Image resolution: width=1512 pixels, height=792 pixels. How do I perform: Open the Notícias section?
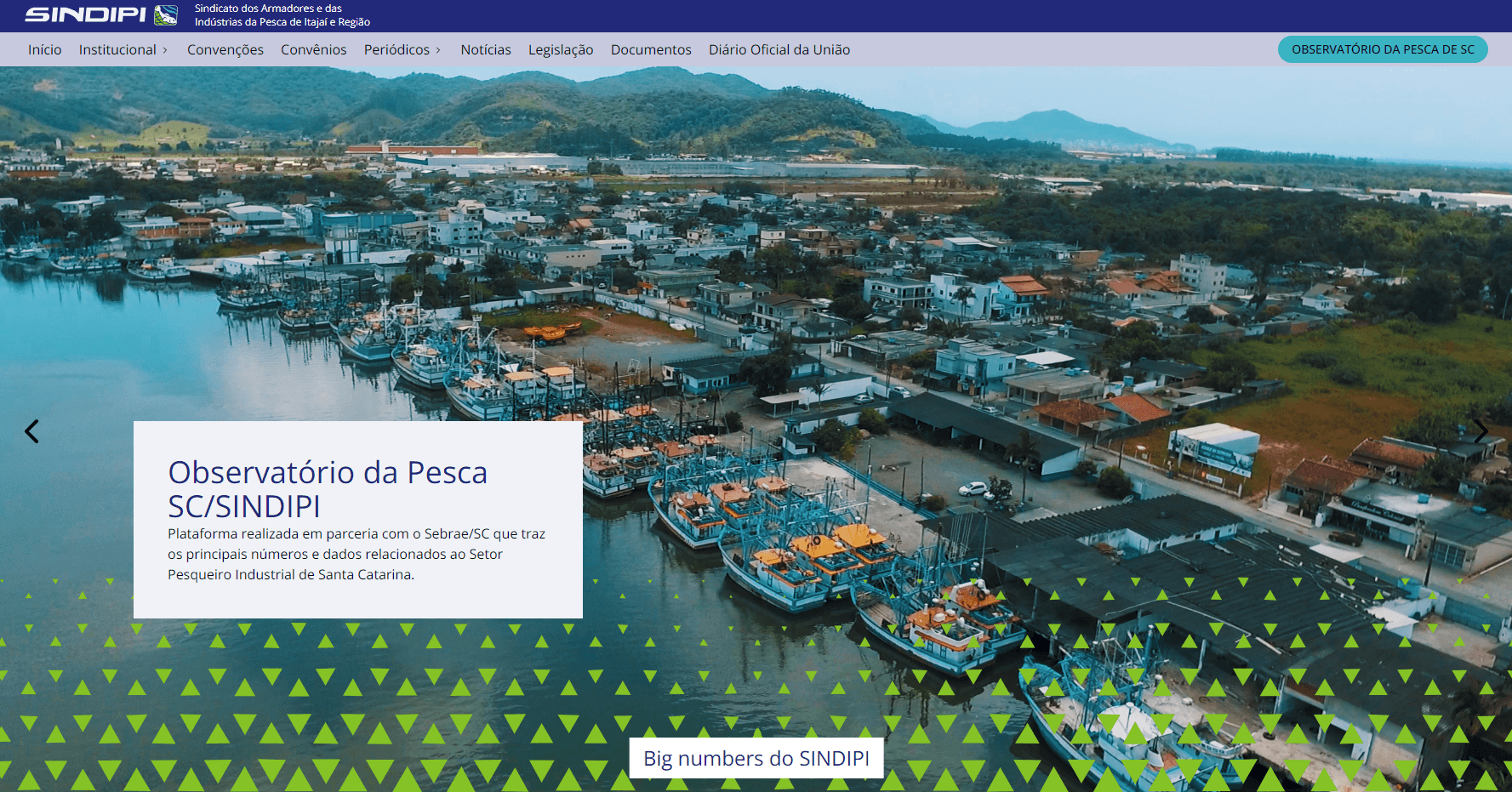coord(486,50)
